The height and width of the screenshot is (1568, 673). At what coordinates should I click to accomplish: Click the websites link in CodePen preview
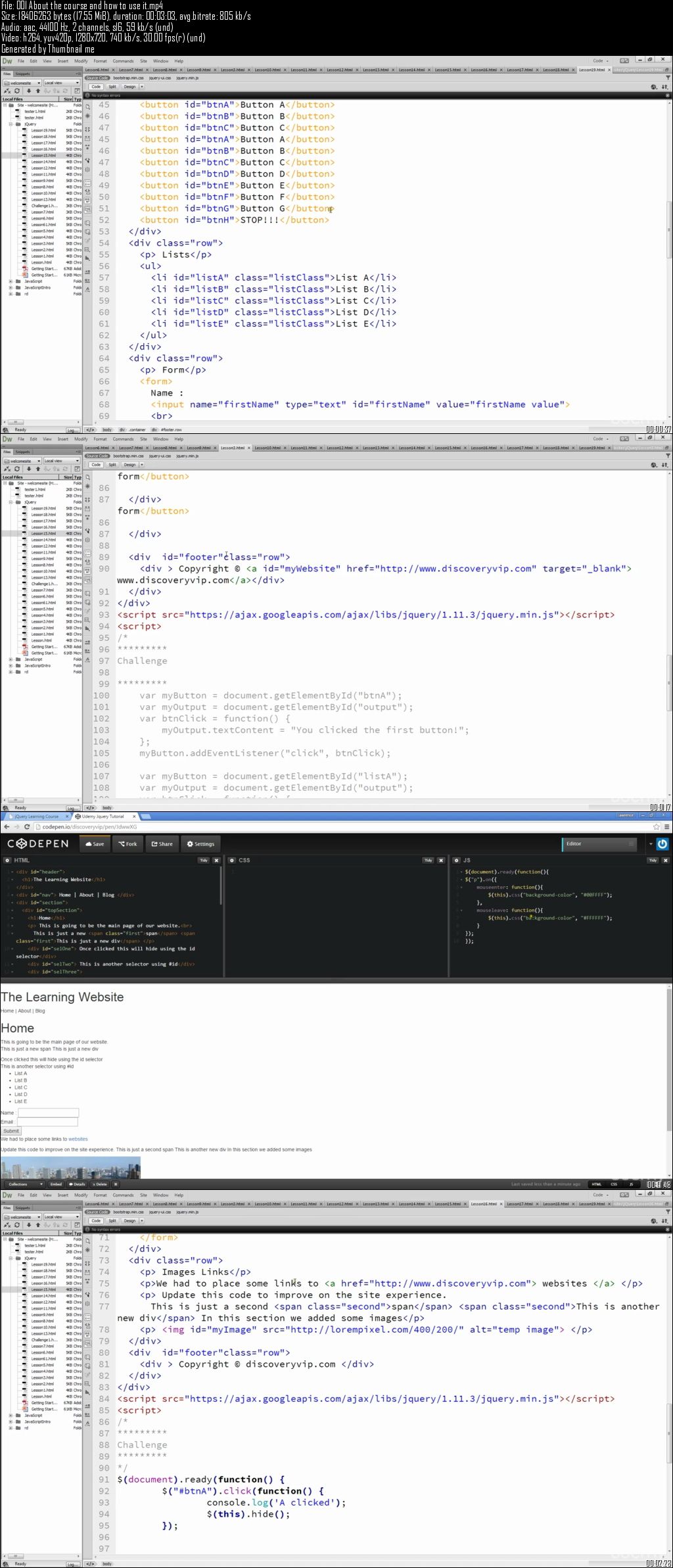78,1139
